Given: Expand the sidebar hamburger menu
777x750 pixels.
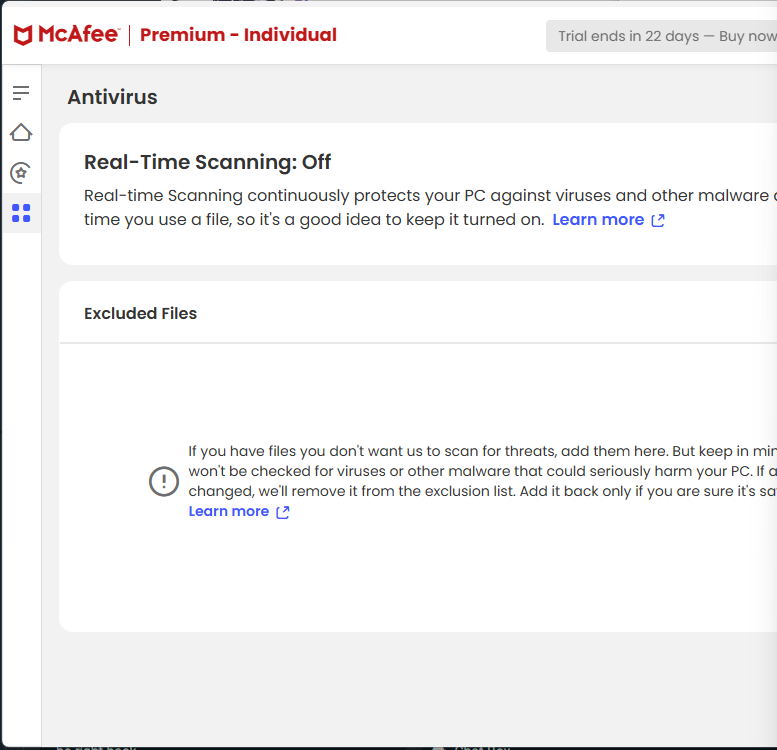Looking at the screenshot, I should point(21,93).
